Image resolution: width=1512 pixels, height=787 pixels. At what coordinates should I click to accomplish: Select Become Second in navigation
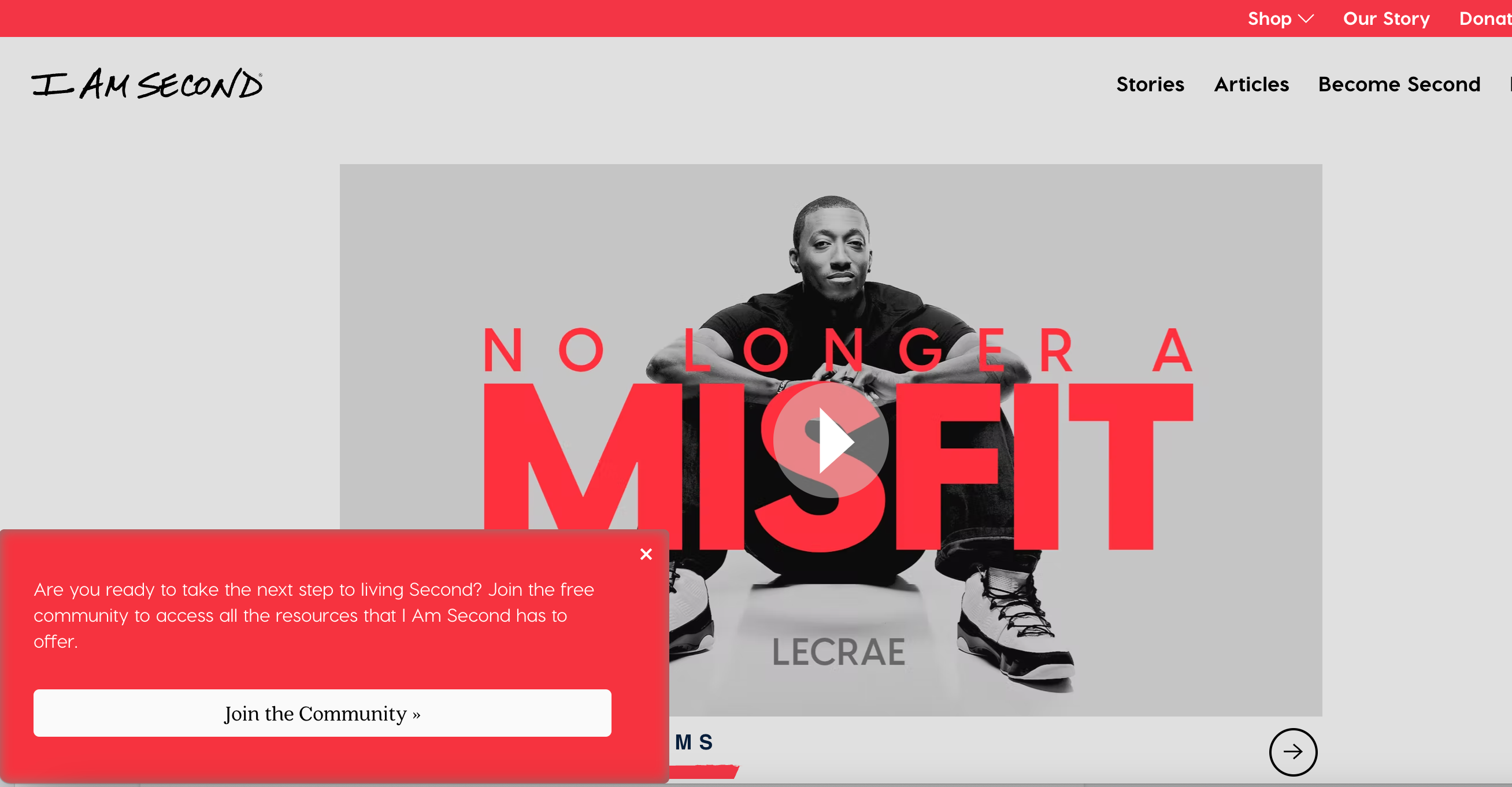(1399, 84)
